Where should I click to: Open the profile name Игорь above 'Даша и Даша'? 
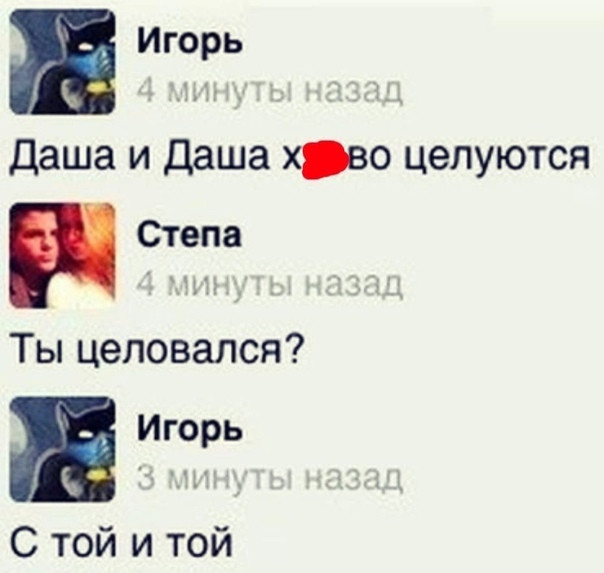point(190,43)
